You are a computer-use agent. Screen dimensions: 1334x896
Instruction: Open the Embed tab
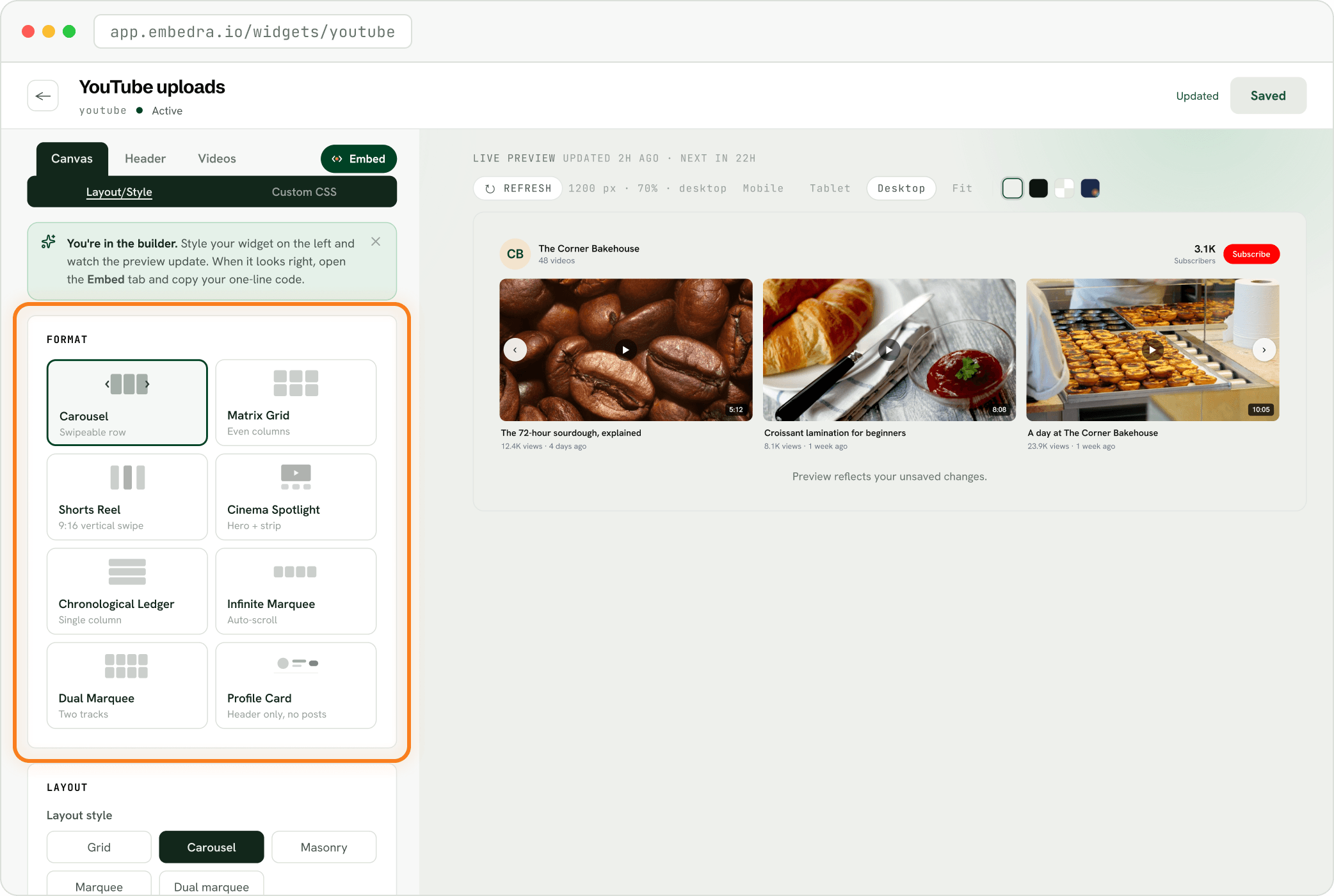(359, 159)
